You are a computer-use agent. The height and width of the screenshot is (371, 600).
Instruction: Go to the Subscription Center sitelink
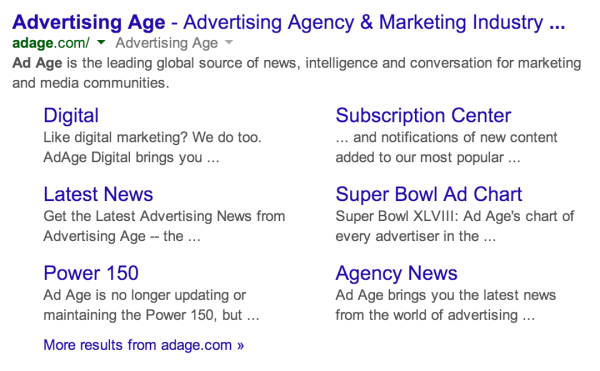[423, 115]
